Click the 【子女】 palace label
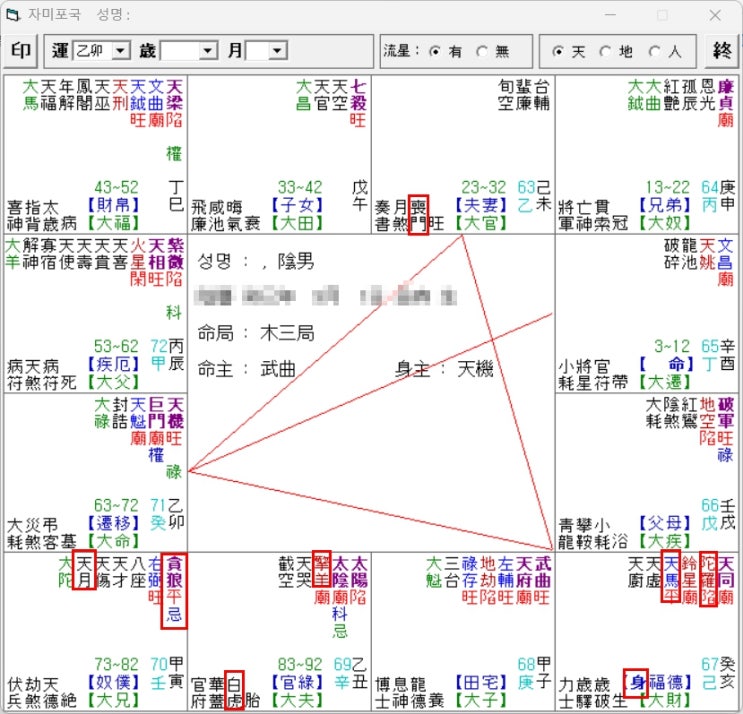 click(x=298, y=205)
